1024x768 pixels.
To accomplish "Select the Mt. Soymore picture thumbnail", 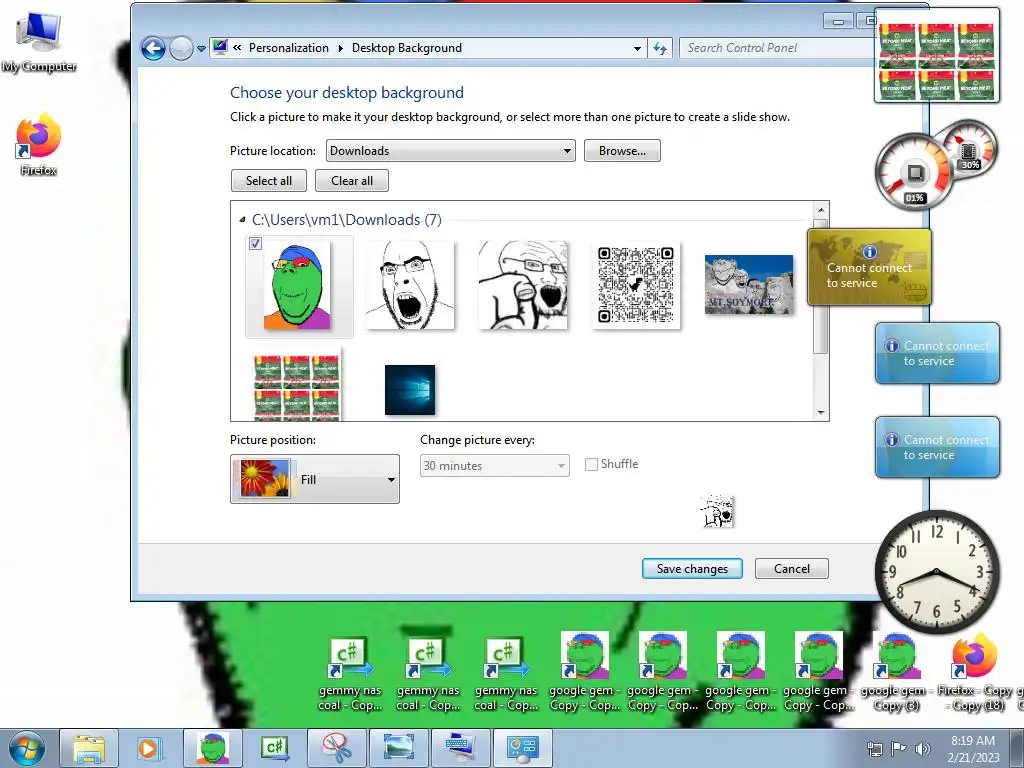I will (749, 285).
